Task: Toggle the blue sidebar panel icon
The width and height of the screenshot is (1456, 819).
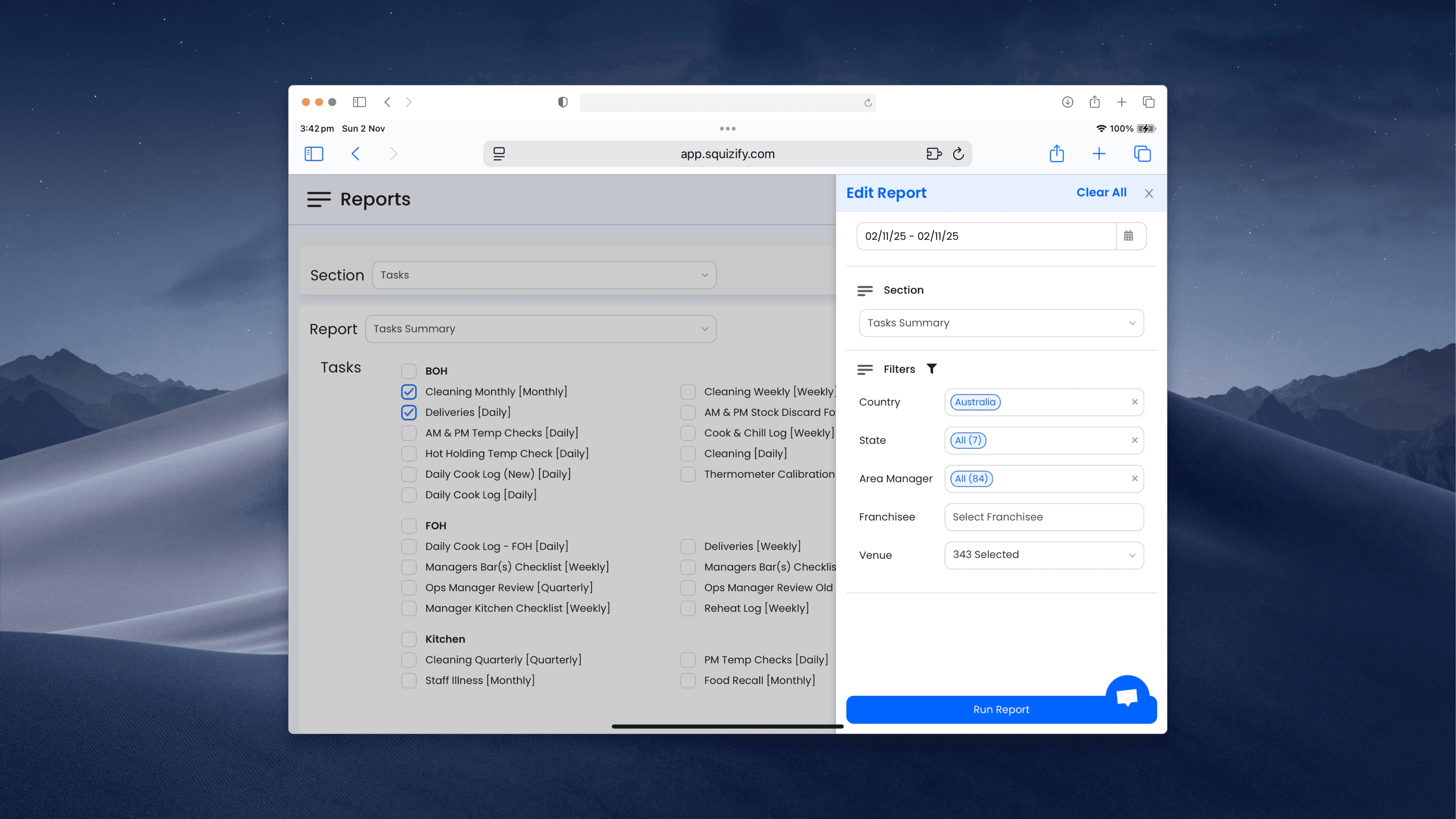Action: (x=314, y=154)
